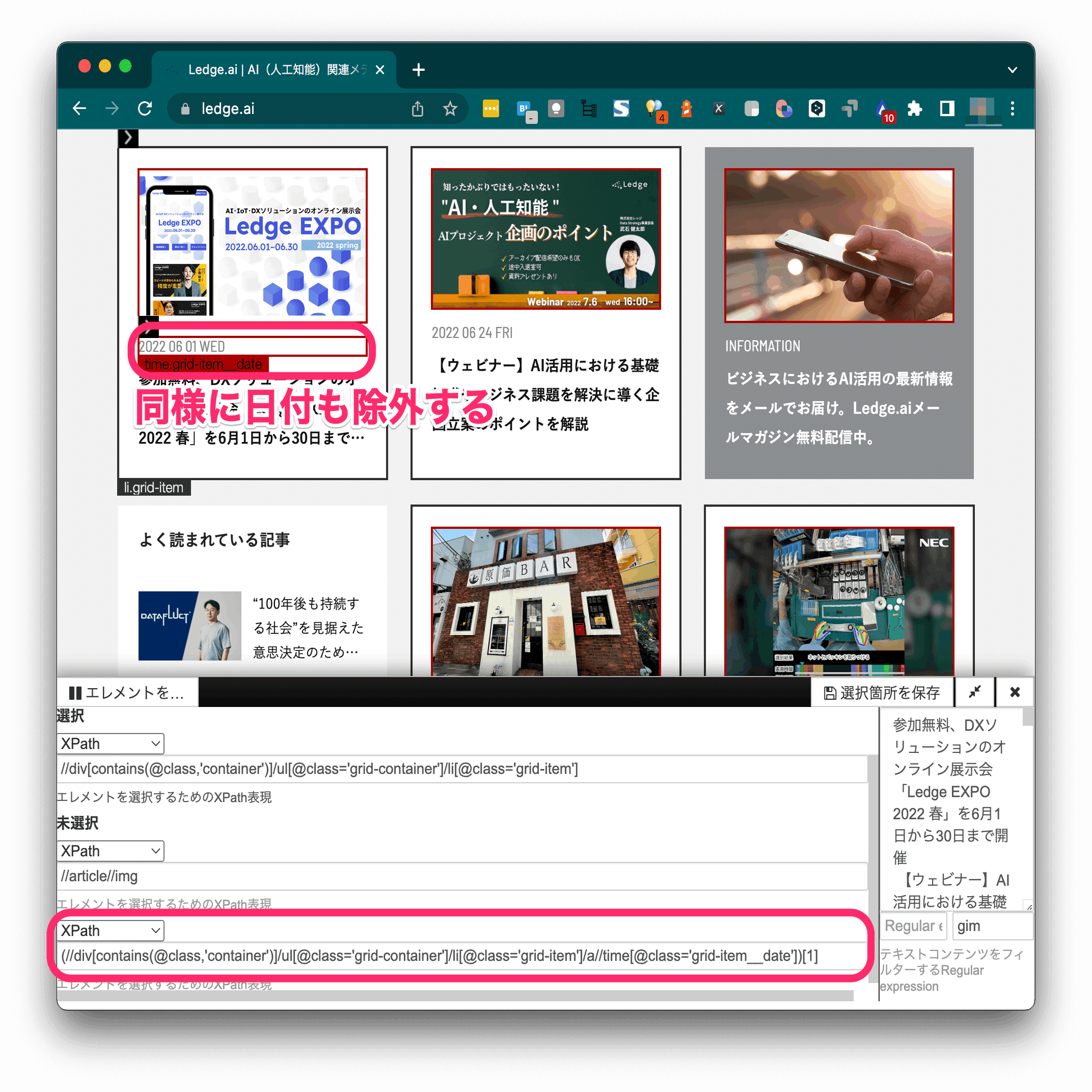Click the grid-item__date XPath field
1092x1092 pixels.
pos(462,956)
